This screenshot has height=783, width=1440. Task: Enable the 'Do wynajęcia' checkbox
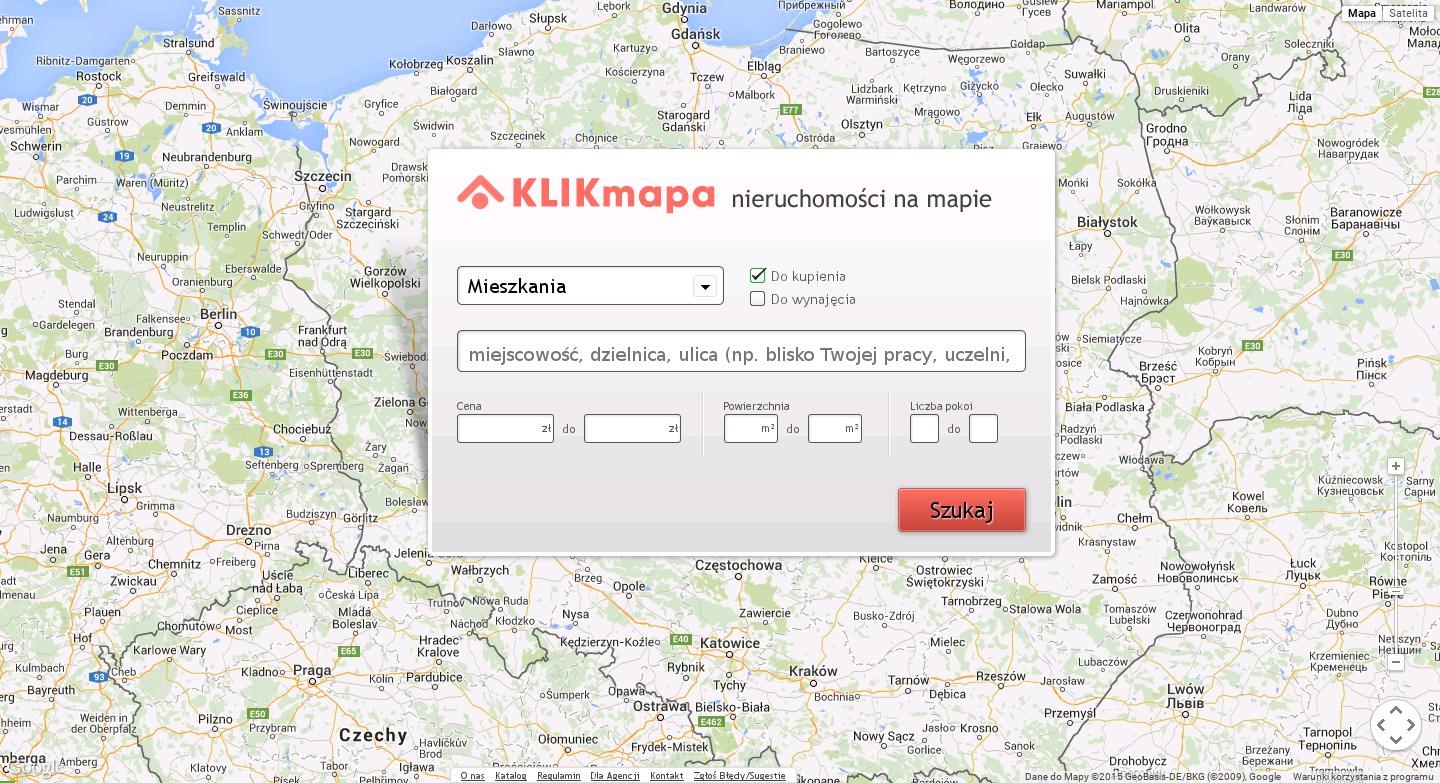758,299
